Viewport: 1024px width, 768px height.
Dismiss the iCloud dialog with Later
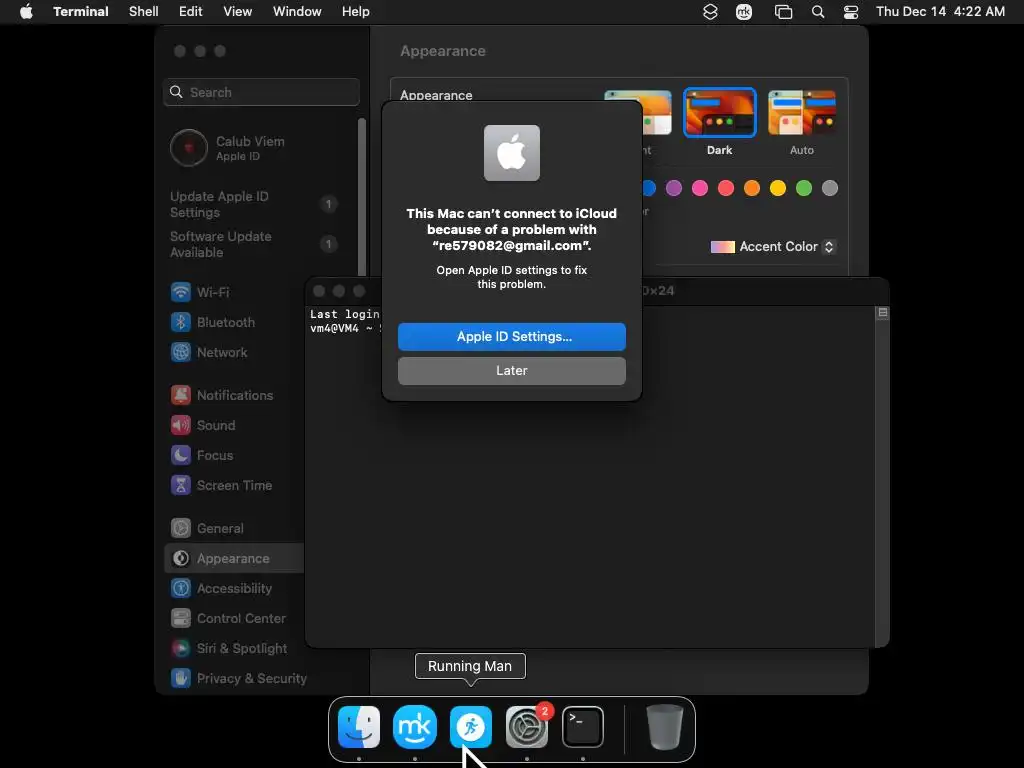511,371
